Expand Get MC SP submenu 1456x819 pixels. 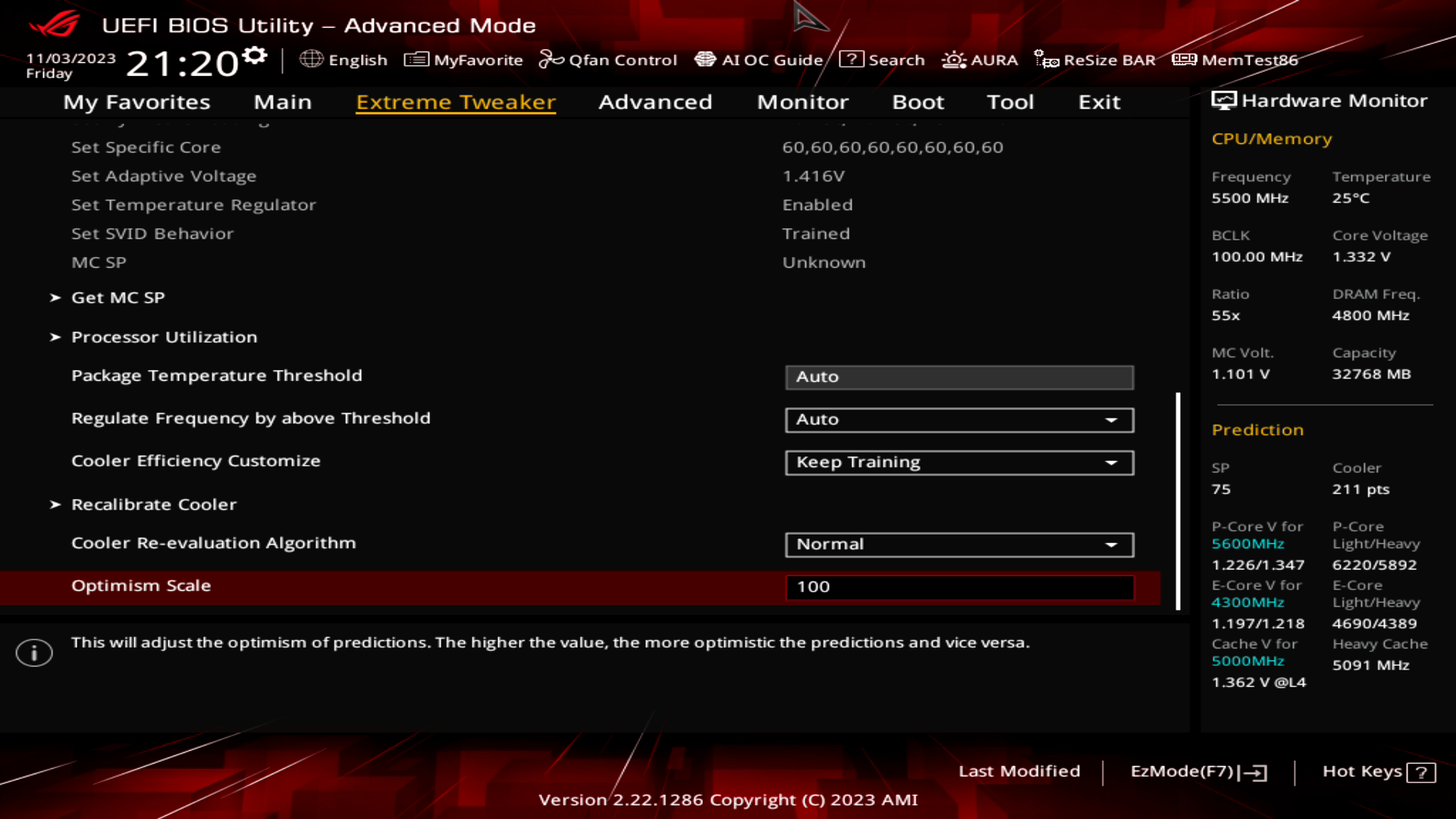(118, 297)
